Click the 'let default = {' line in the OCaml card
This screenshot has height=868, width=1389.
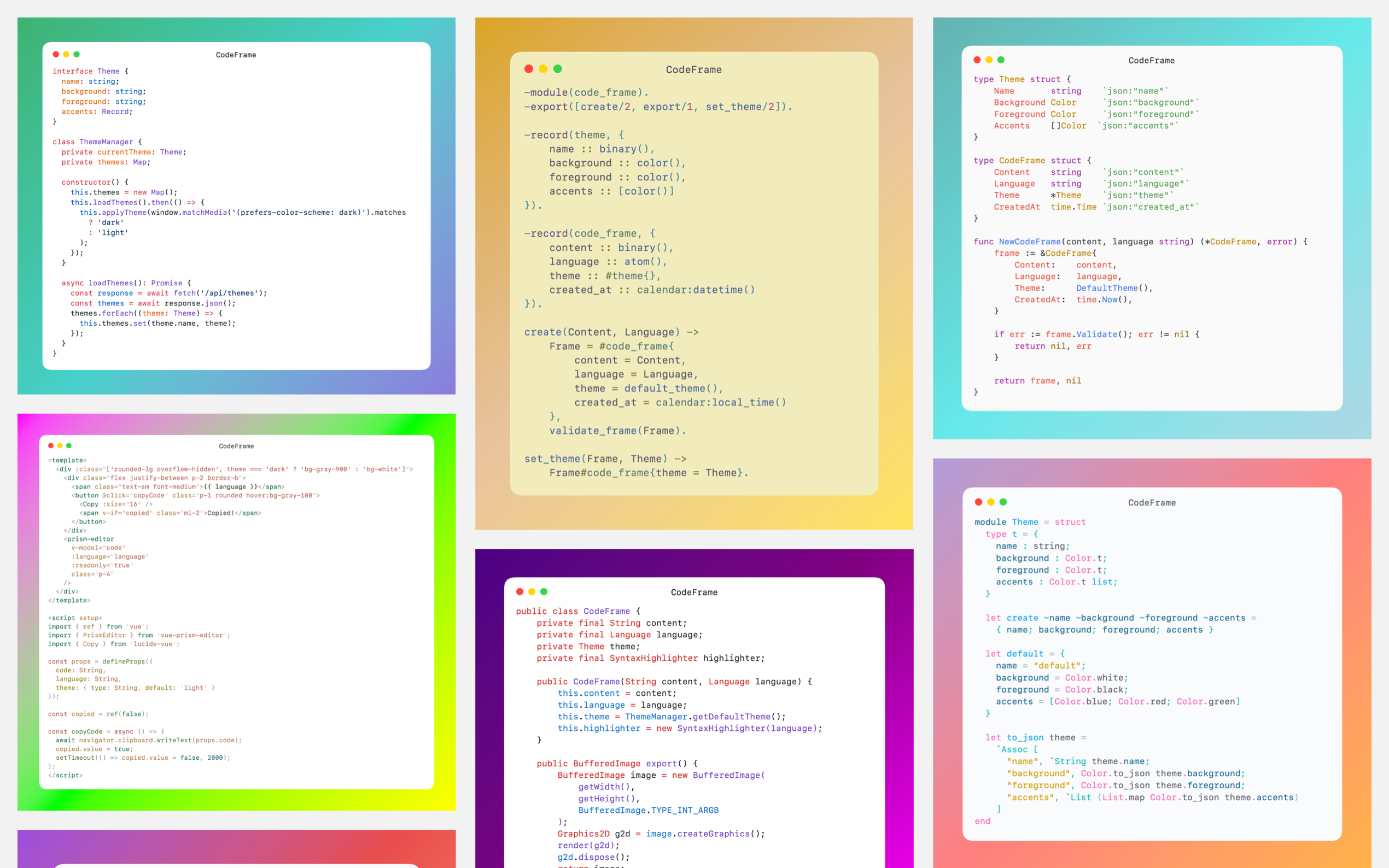tap(1025, 654)
